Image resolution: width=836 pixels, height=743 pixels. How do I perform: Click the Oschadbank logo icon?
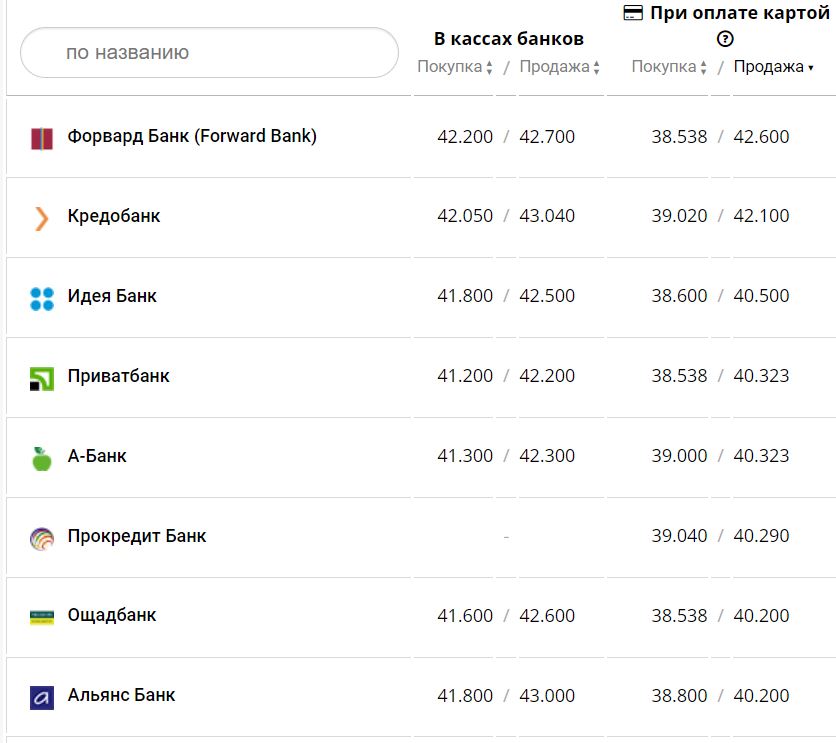click(x=41, y=617)
